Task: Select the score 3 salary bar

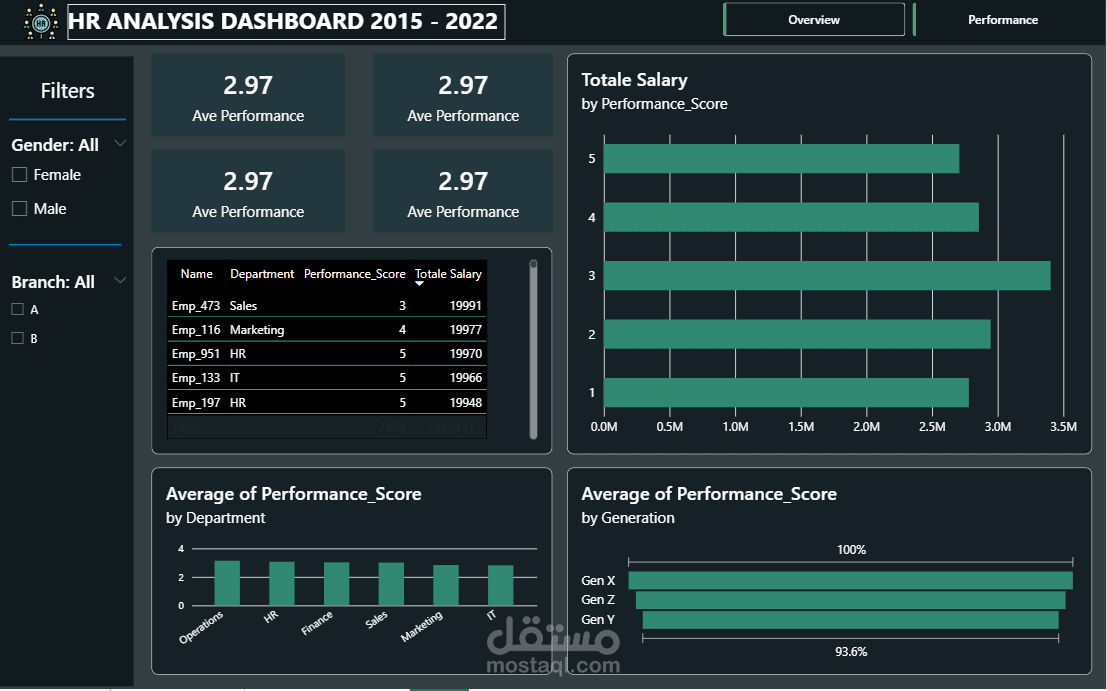Action: 827,275
